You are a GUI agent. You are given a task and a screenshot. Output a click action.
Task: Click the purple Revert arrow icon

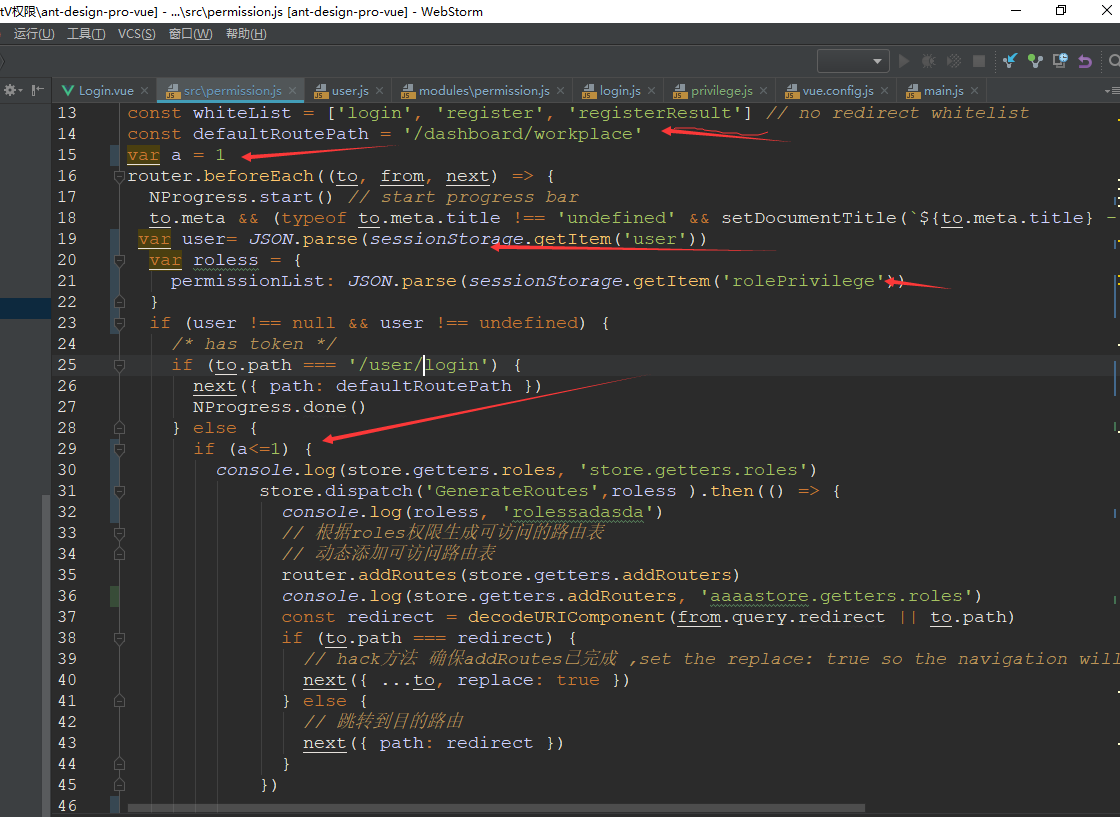click(x=1085, y=61)
